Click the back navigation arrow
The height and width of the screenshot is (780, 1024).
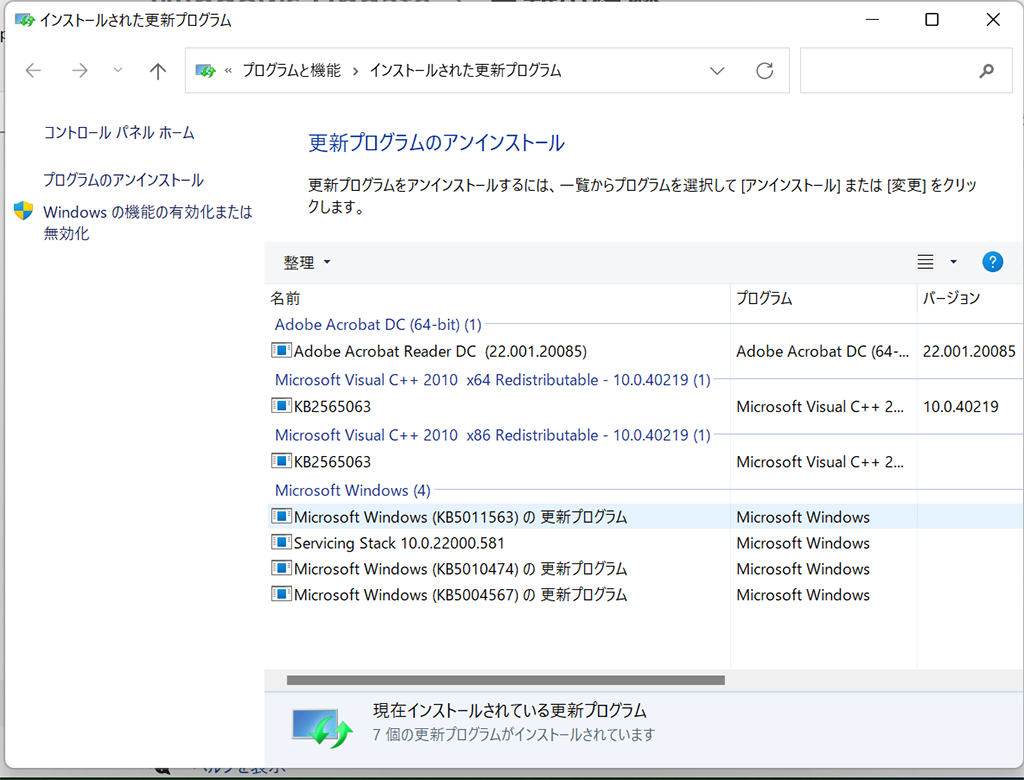(33, 70)
